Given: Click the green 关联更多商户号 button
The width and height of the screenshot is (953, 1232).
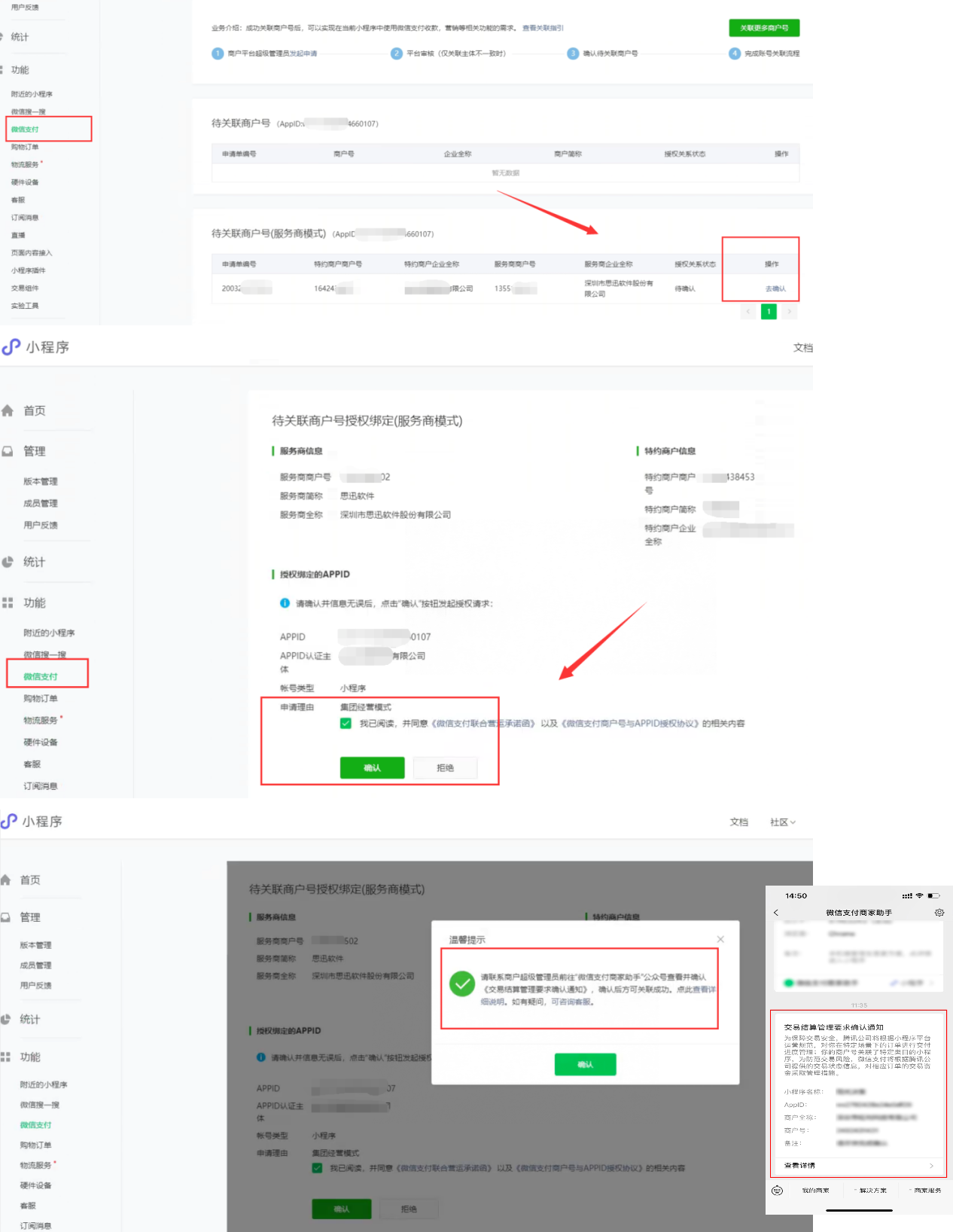Looking at the screenshot, I should click(x=764, y=28).
